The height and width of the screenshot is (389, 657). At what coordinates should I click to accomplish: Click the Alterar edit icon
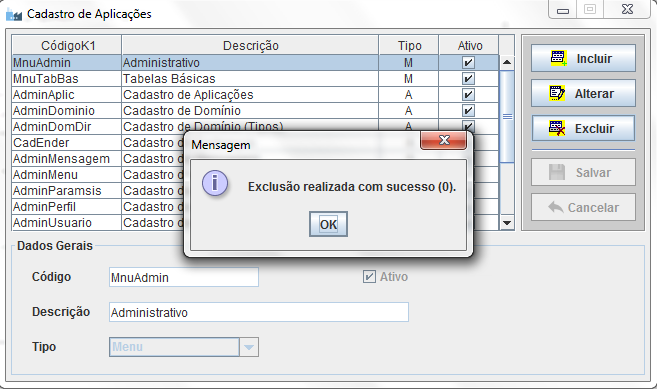[557, 93]
